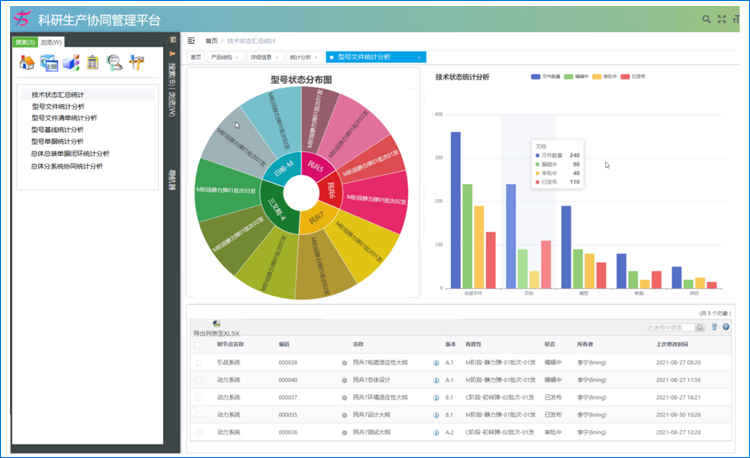The image size is (750, 458).
Task: Select the 型号文件统计分析 active tab
Action: (x=376, y=57)
